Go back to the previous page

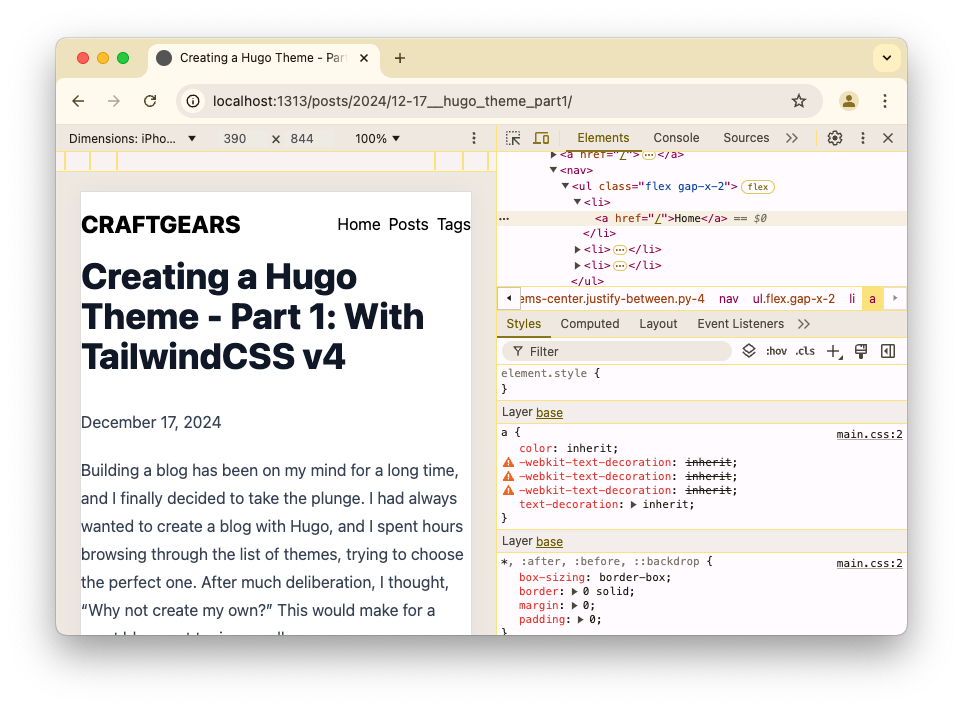[x=78, y=101]
